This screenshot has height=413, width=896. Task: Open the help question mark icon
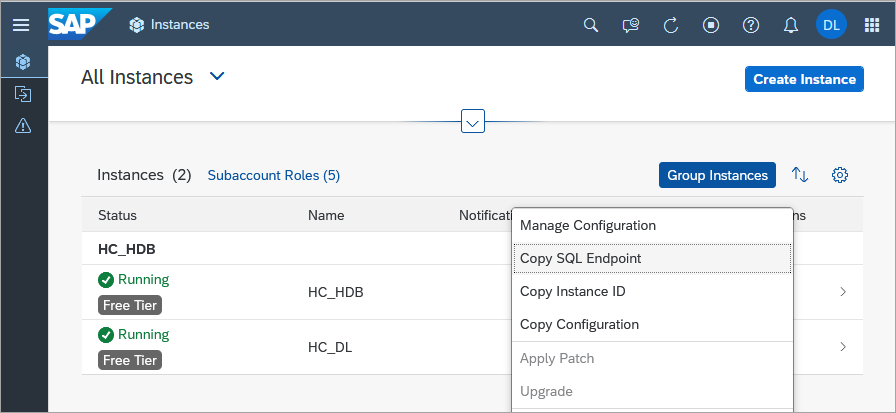coord(751,25)
